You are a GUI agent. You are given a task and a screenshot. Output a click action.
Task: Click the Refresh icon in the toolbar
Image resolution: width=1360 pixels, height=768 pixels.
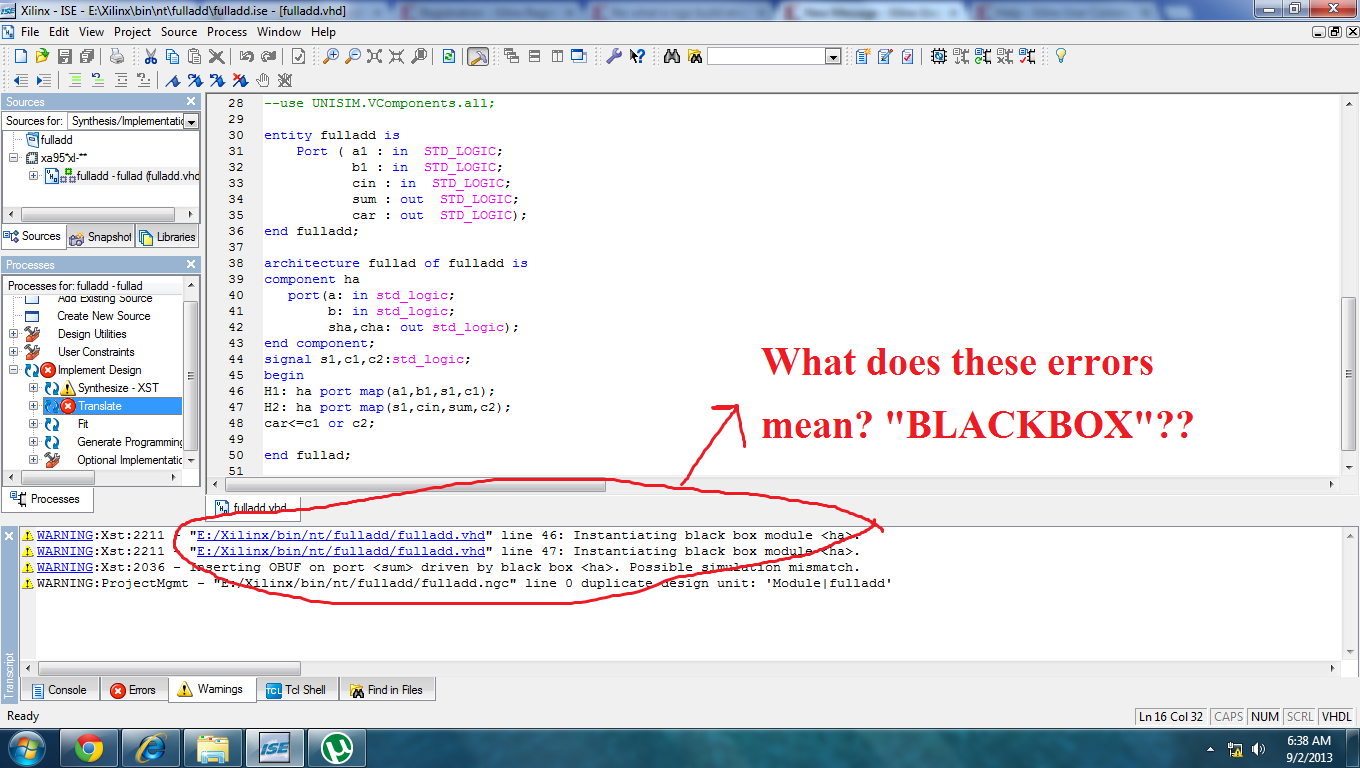pos(449,56)
